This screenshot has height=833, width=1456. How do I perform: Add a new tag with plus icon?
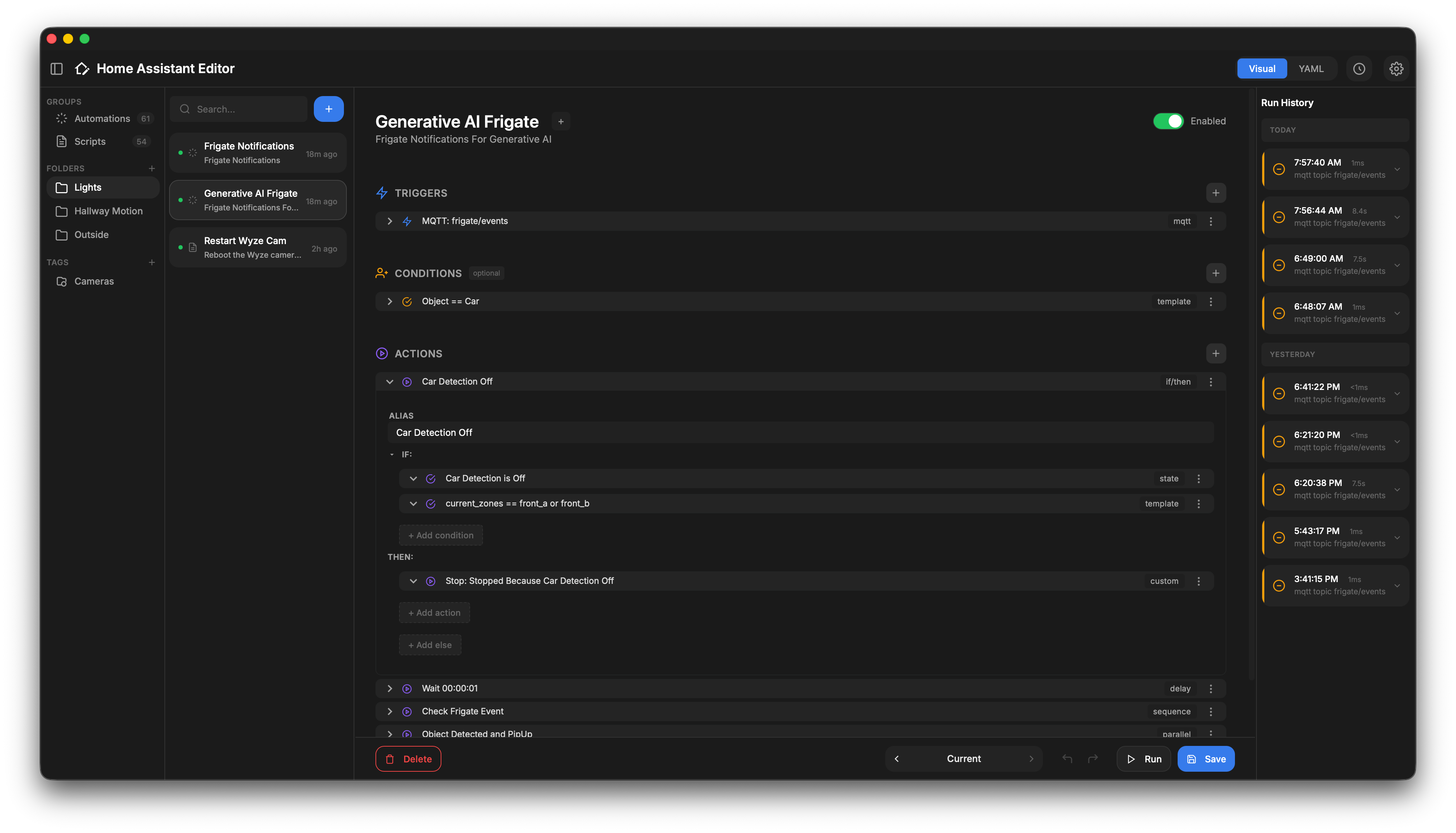152,262
